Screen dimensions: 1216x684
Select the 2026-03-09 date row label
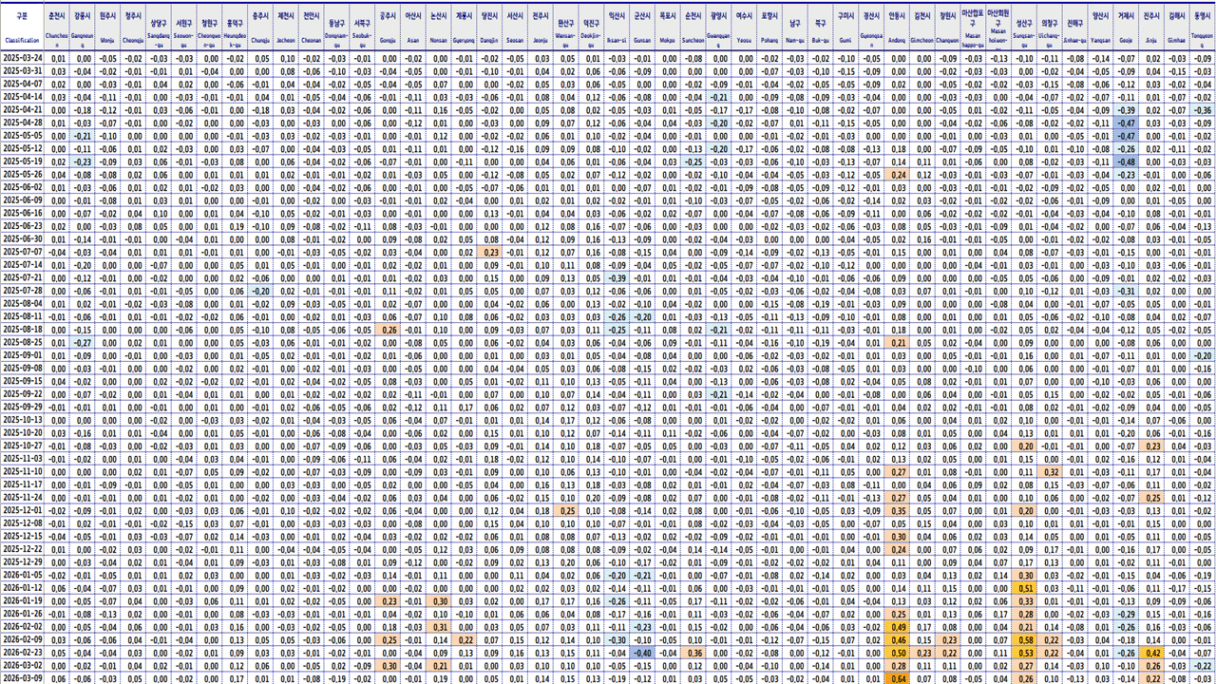pyautogui.click(x=22, y=678)
